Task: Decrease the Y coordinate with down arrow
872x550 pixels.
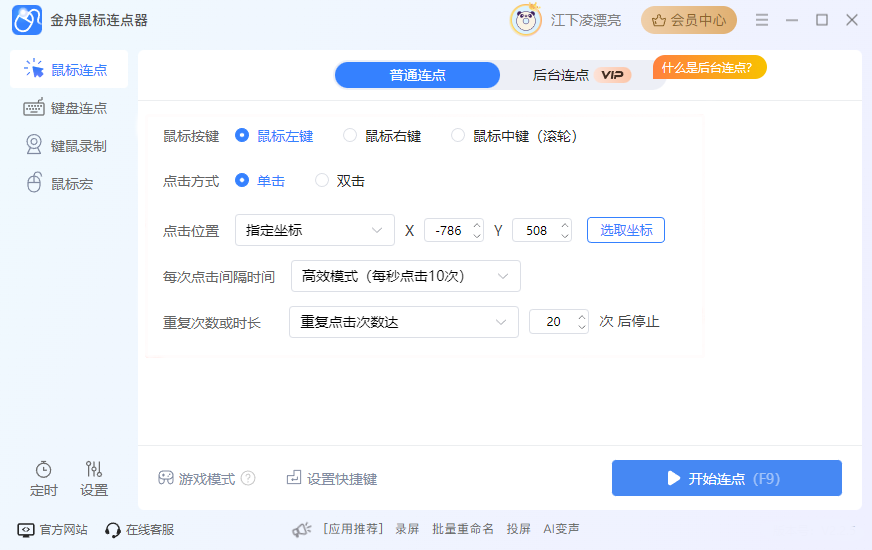Action: (x=565, y=236)
